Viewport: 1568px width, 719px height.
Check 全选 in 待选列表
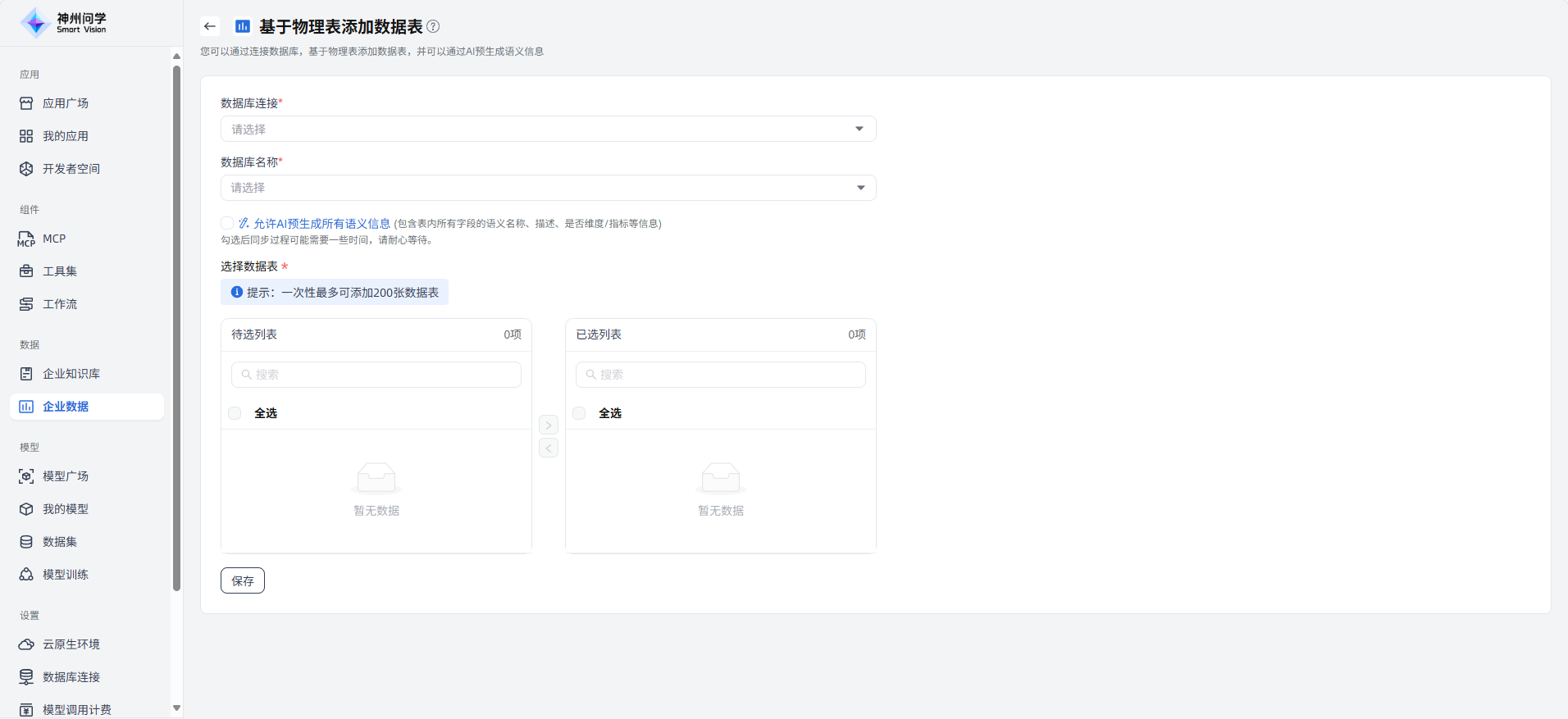pyautogui.click(x=235, y=413)
